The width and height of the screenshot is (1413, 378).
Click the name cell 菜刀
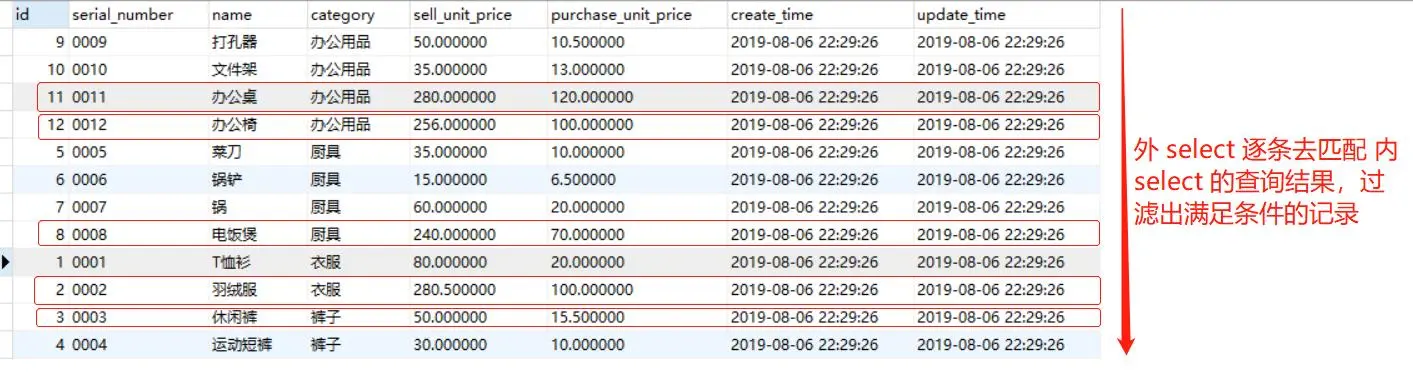(227, 152)
